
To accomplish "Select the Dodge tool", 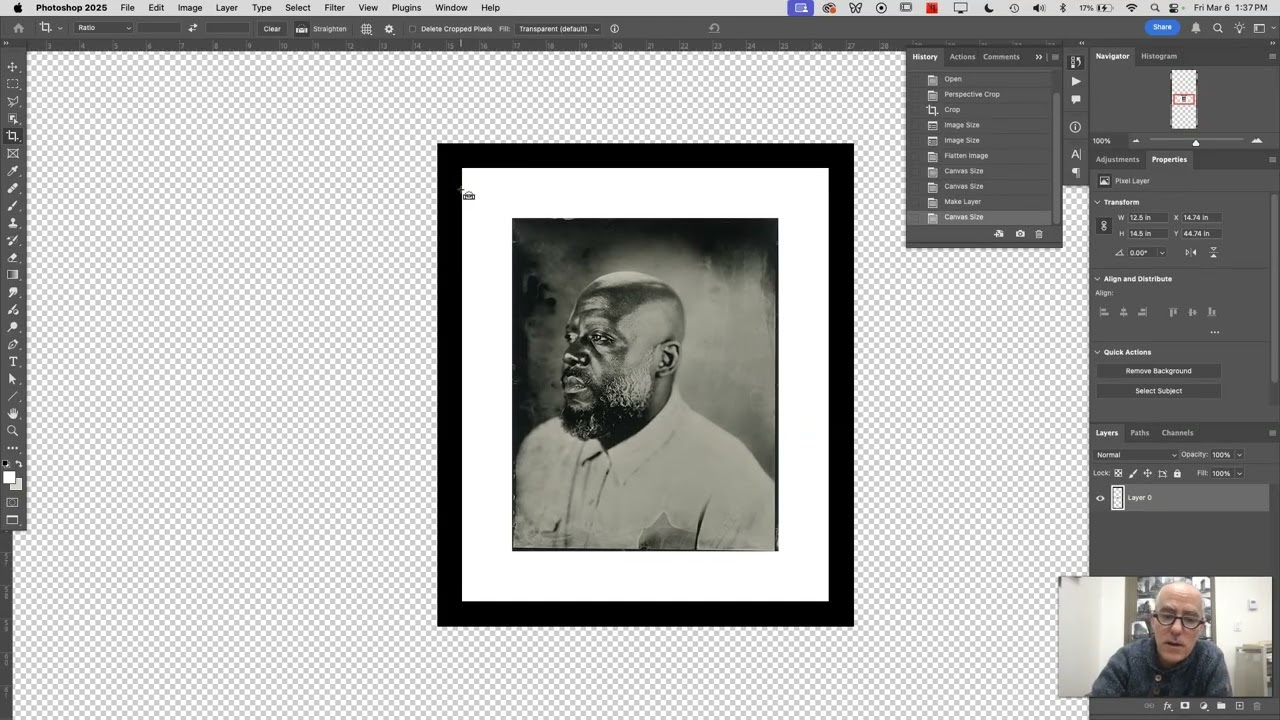I will (13, 327).
